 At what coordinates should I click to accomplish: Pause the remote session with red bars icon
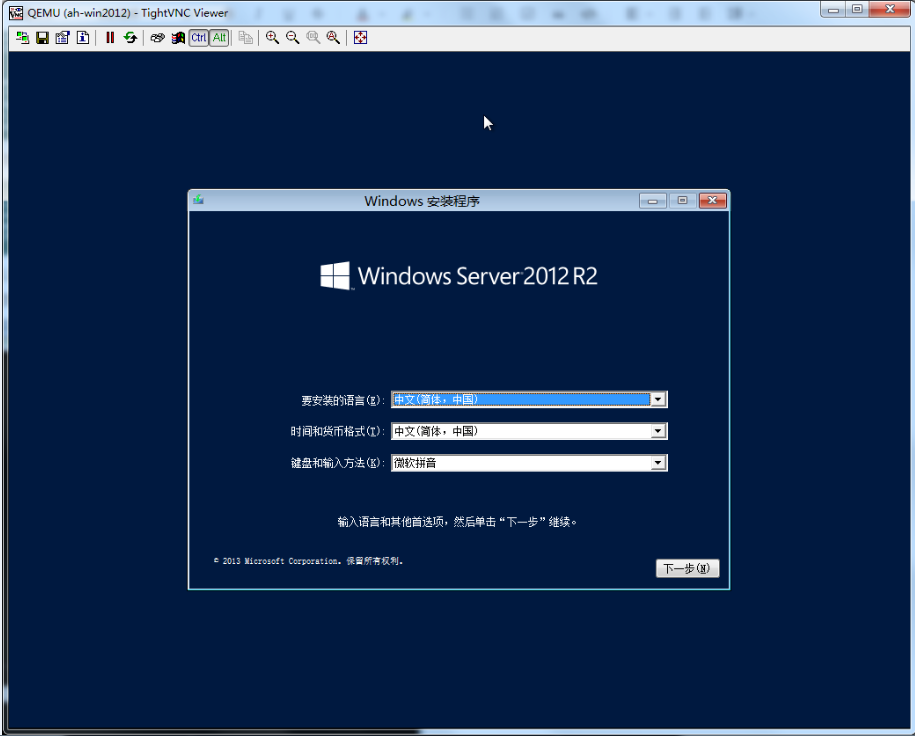[110, 38]
